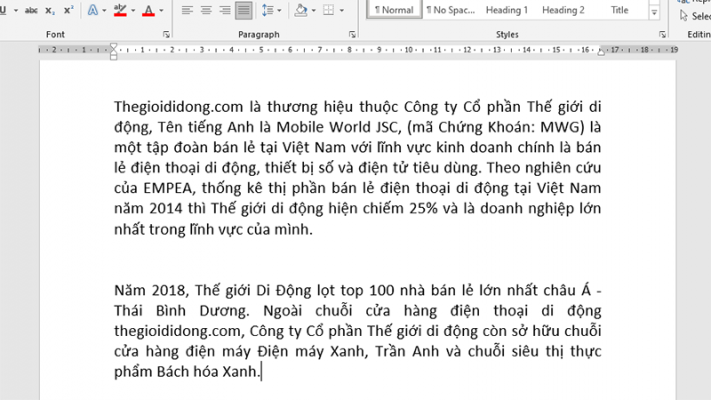Image resolution: width=711 pixels, height=400 pixels.
Task: Apply paragraph shading with the paint bucket
Action: tap(301, 10)
